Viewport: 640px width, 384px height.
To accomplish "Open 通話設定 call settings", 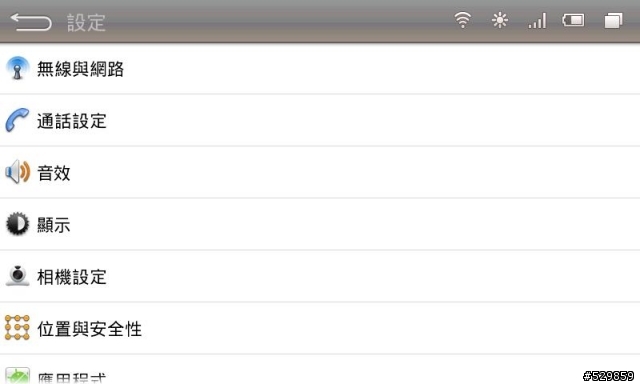I will 320,120.
